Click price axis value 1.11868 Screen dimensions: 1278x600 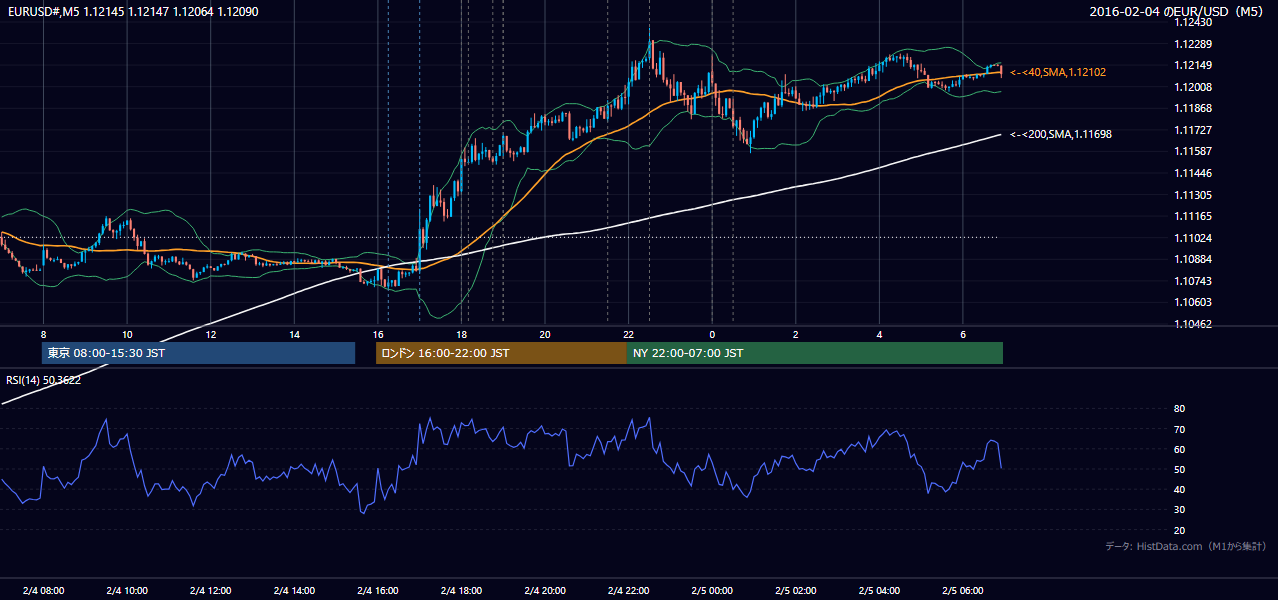1193,109
